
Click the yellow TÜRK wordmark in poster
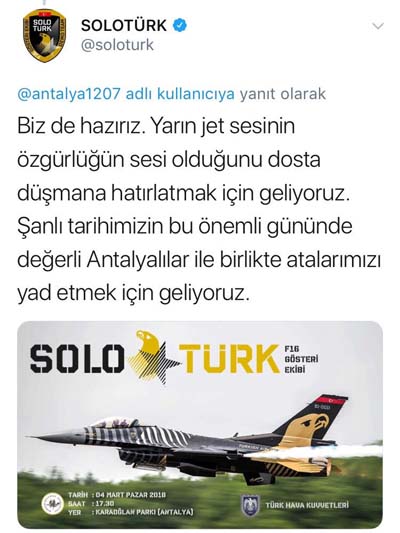(x=229, y=358)
